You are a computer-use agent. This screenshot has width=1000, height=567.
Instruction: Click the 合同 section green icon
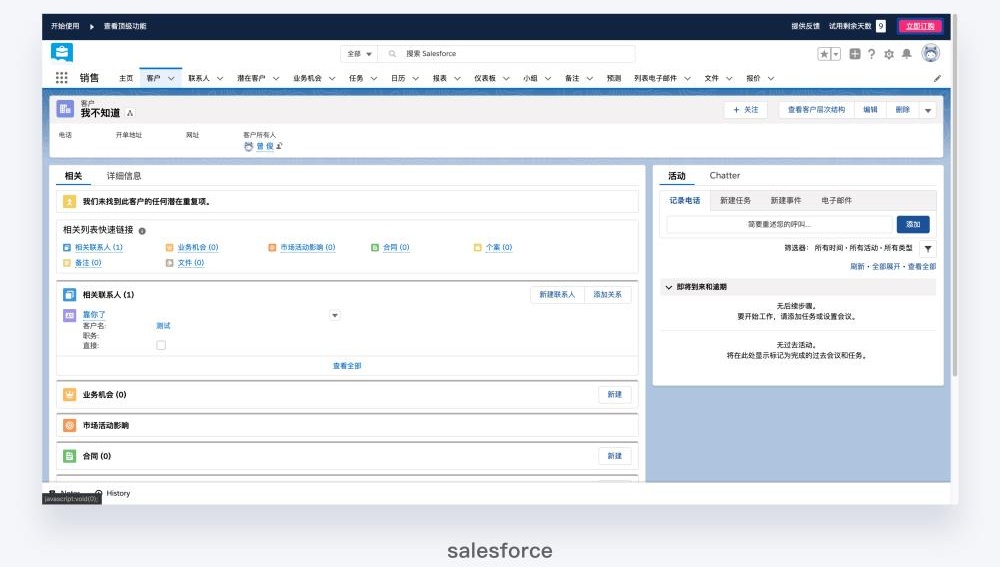coord(70,456)
